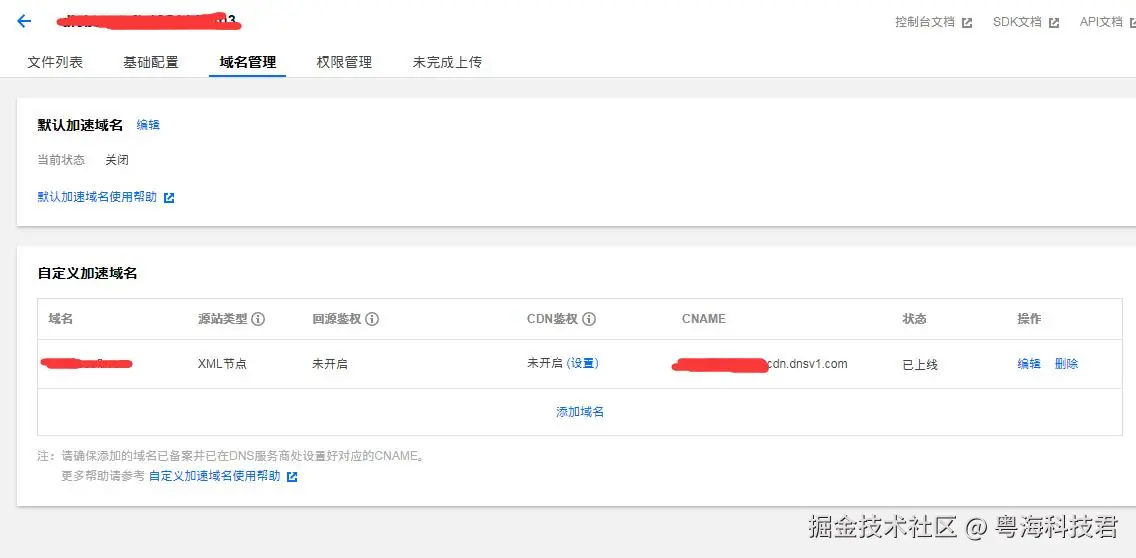Open 自定义加速域名使用帮助 link
The image size is (1136, 558).
point(214,476)
